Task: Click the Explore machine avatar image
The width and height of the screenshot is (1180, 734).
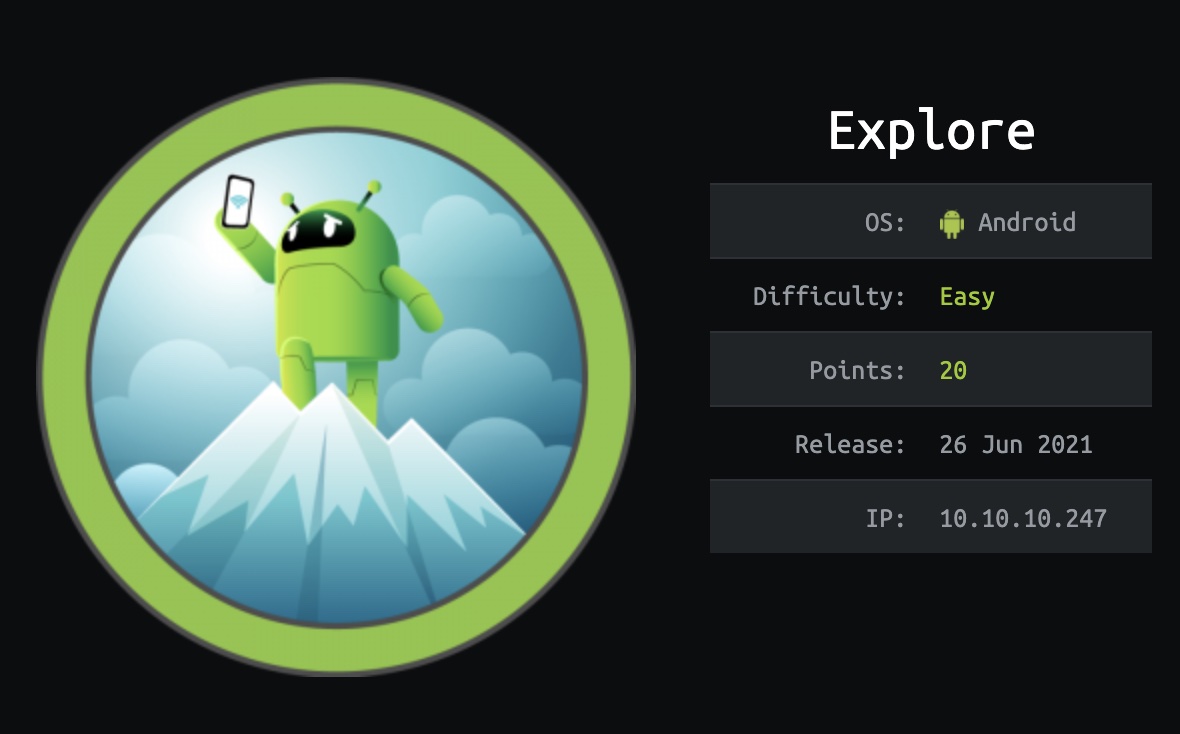Action: coord(336,377)
